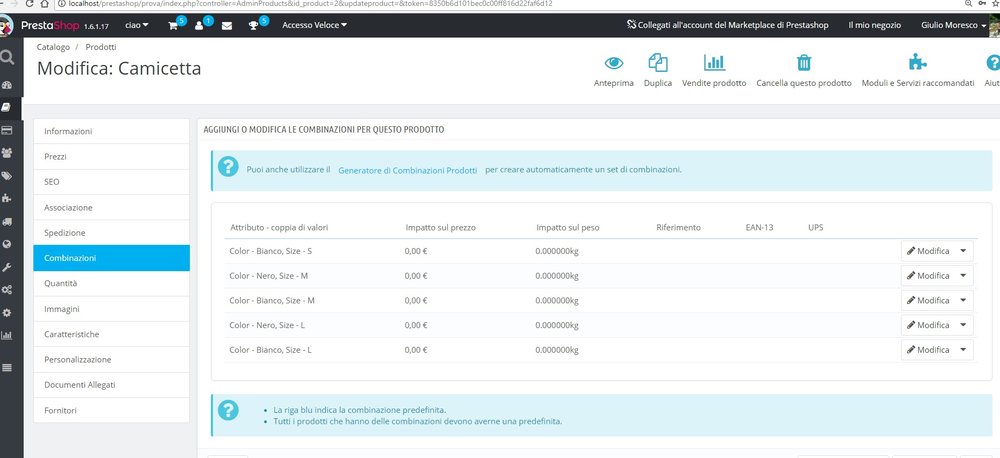The height and width of the screenshot is (458, 1000).
Task: Open the envelope messages icon
Action: [227, 26]
